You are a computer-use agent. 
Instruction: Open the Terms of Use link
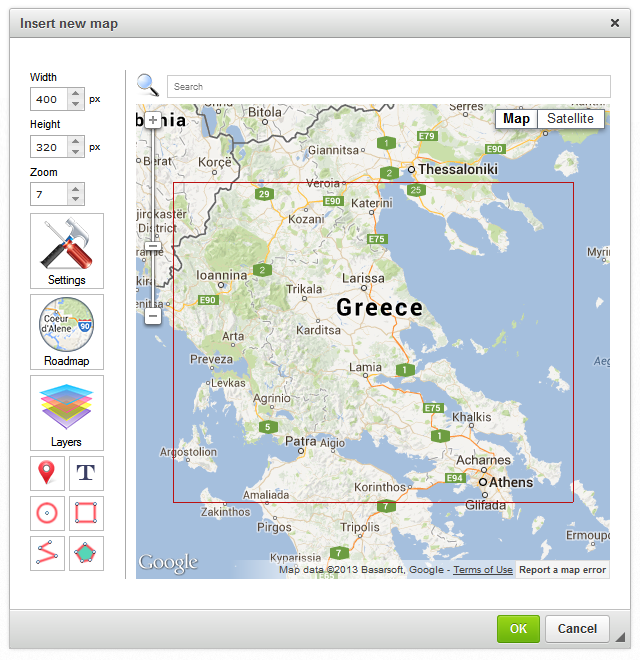(x=483, y=570)
